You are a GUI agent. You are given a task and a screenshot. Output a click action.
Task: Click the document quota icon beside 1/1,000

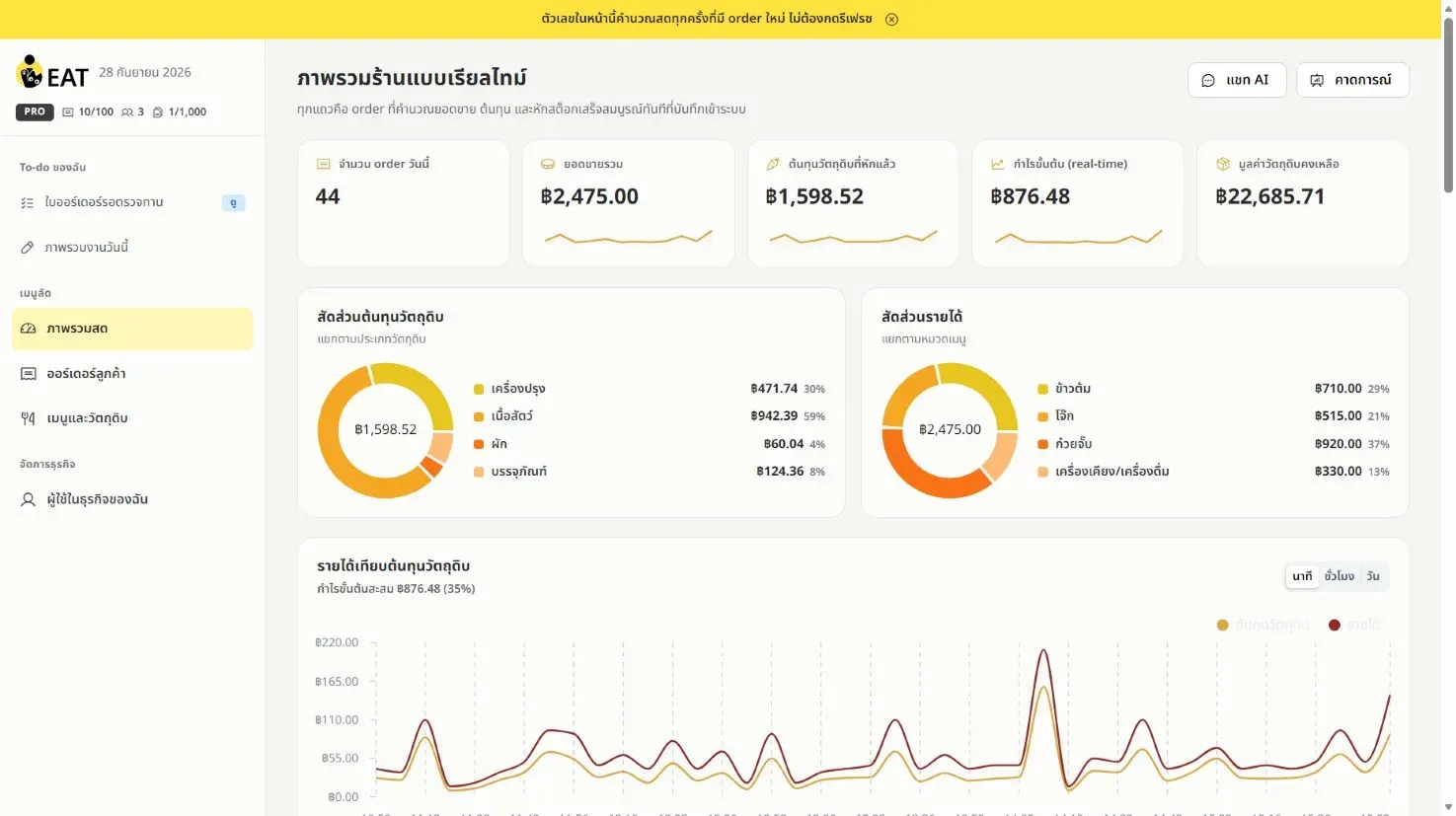(x=158, y=112)
